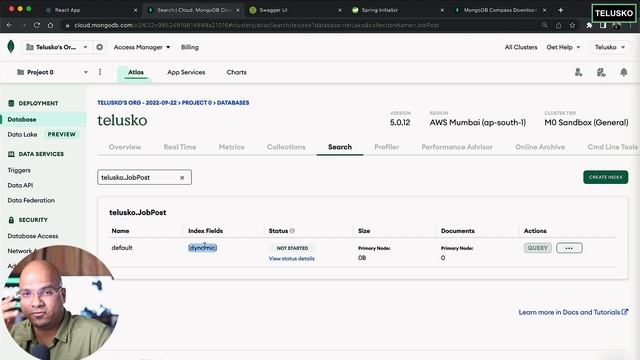This screenshot has height=360, width=640.
Task: Open Access Manager dropdown
Action: tap(142, 47)
